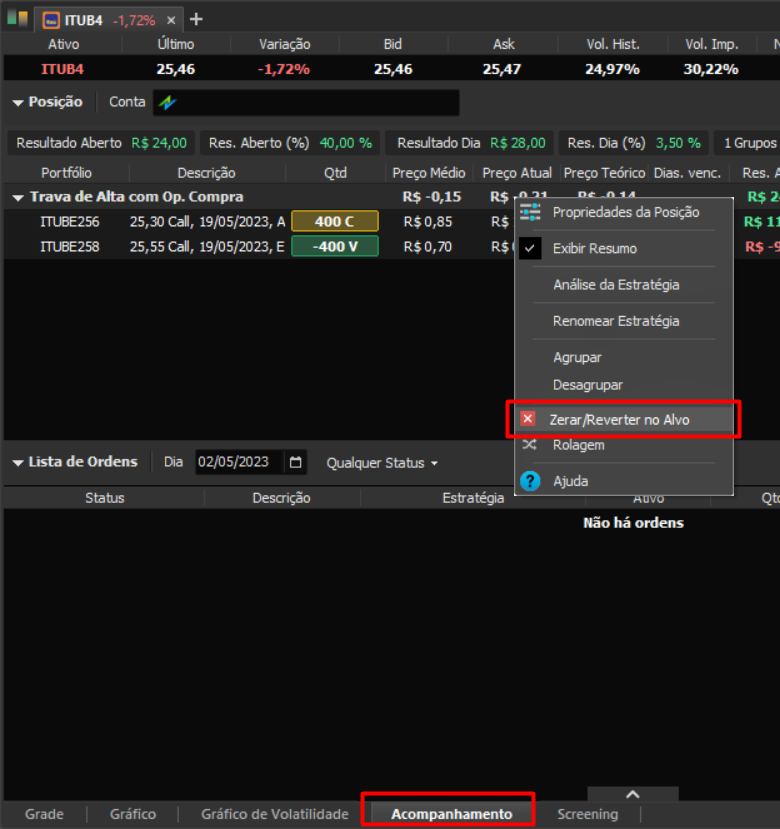Select the Acompanhamento tab
The height and width of the screenshot is (829, 780).
coord(451,814)
